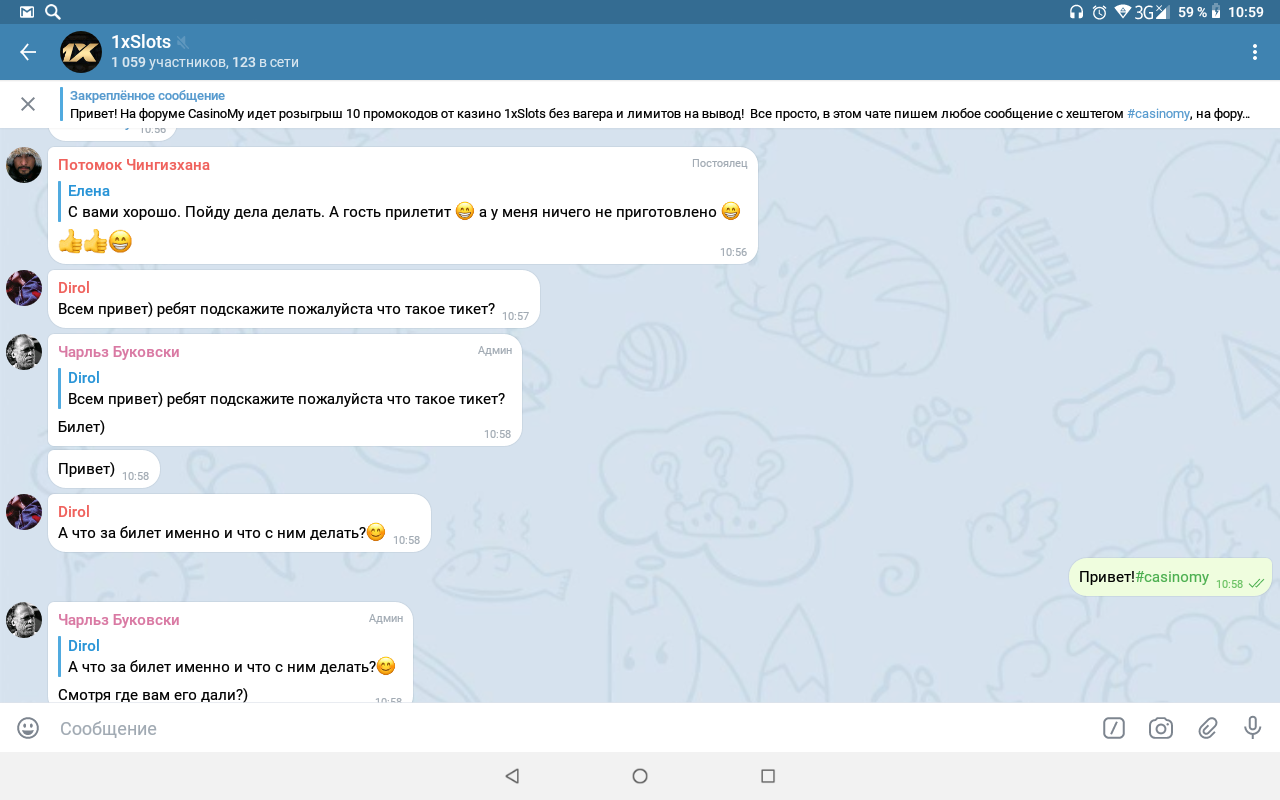The height and width of the screenshot is (800, 1280).
Task: Tap the mail notification icon in status bar
Action: tap(26, 12)
